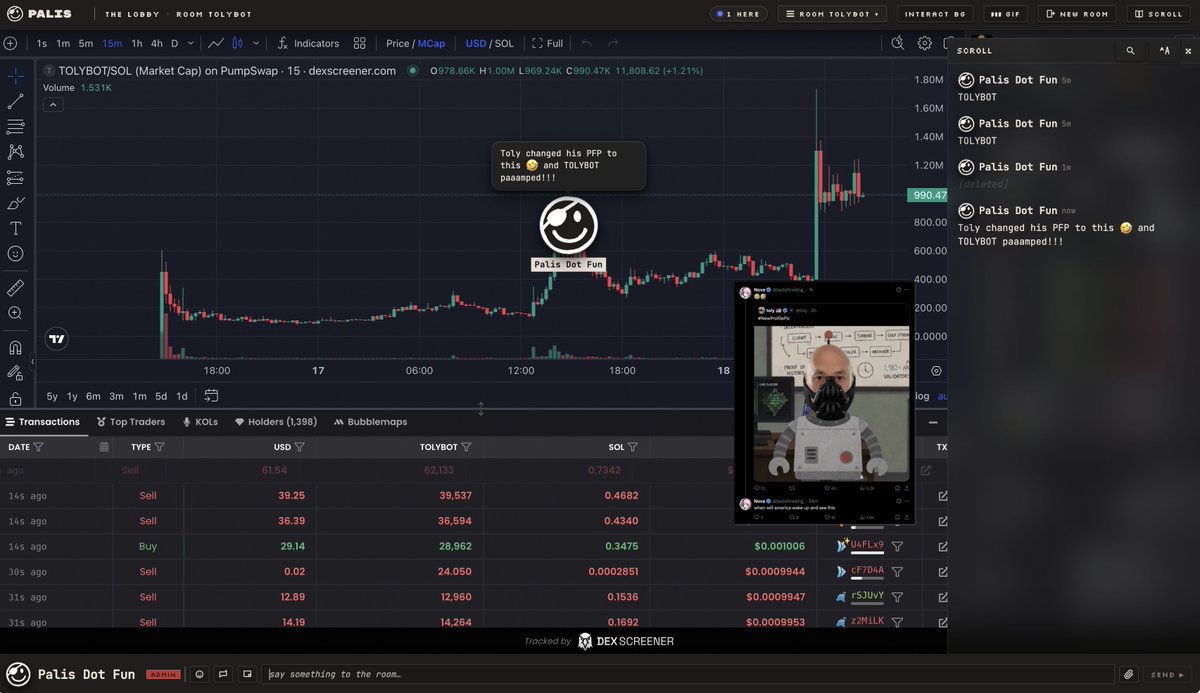This screenshot has height=693, width=1200.
Task: Click the Interact BG button
Action: tap(935, 14)
